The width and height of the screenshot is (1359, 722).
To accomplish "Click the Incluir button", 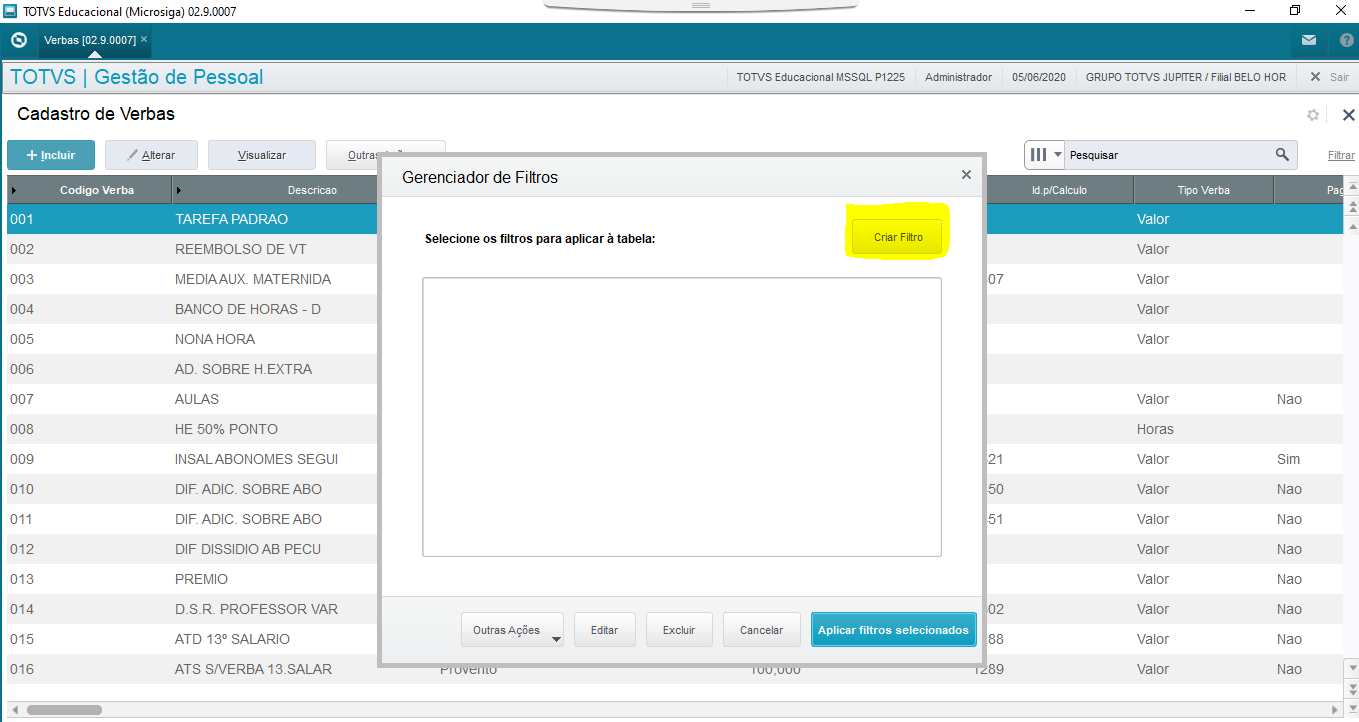I will [x=51, y=155].
